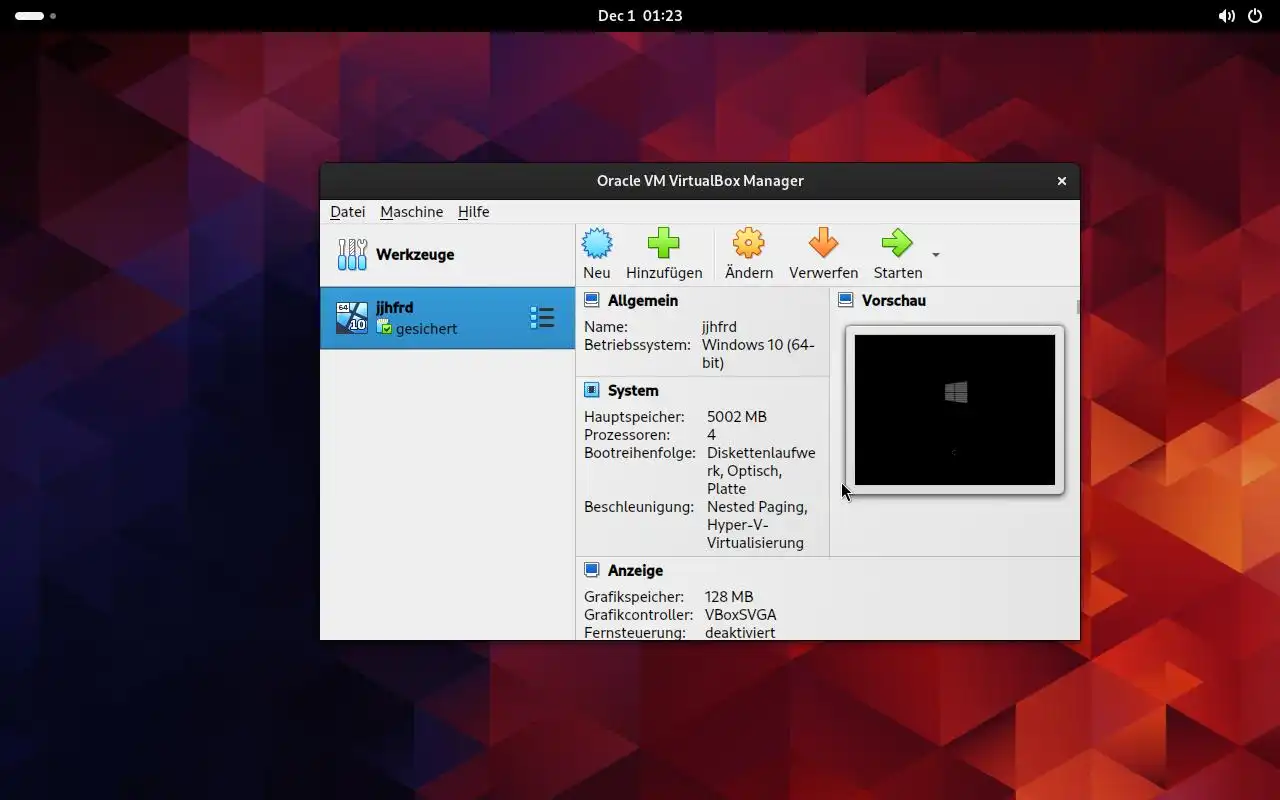Open the Starten dropdown arrow

[x=936, y=255]
